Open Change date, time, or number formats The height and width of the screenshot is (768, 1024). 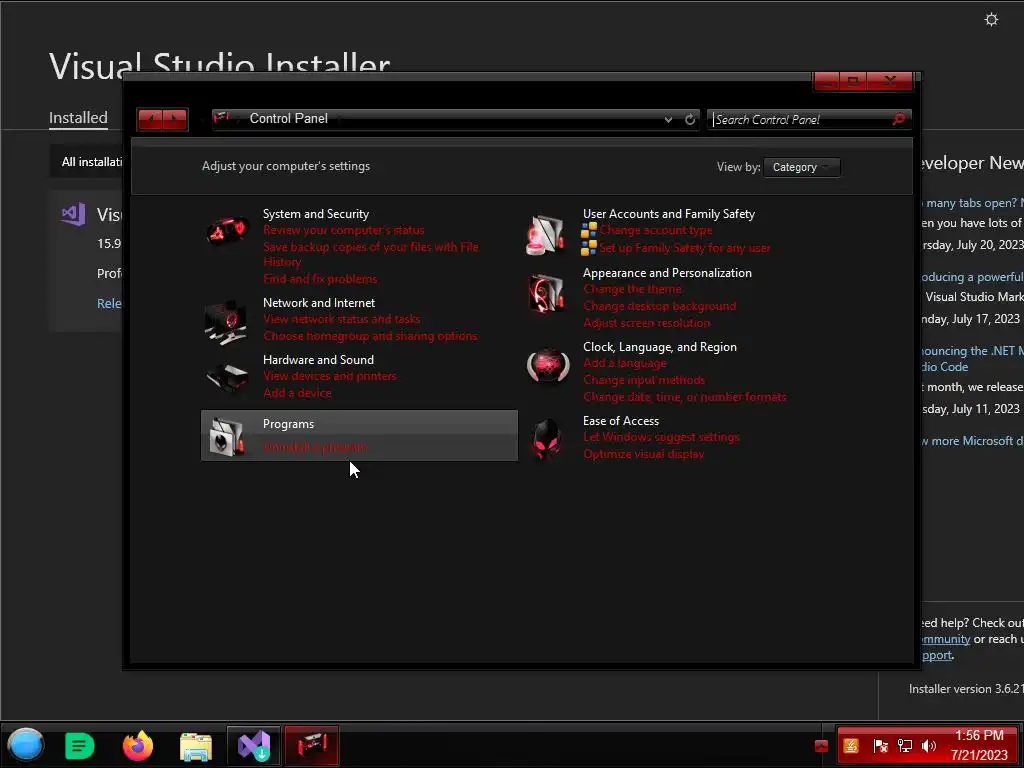coord(685,396)
